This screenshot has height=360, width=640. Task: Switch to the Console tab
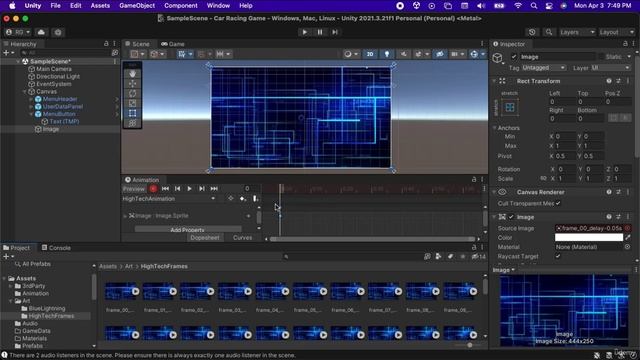(x=56, y=248)
